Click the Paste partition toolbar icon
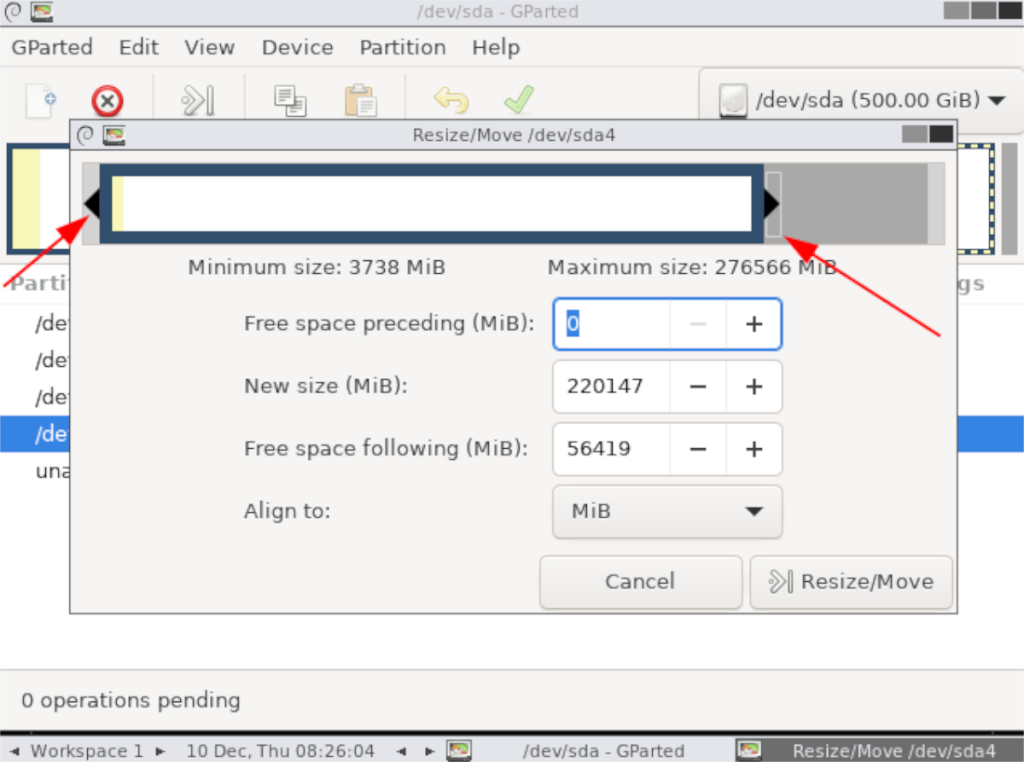Viewport: 1024px width, 762px height. click(x=359, y=100)
